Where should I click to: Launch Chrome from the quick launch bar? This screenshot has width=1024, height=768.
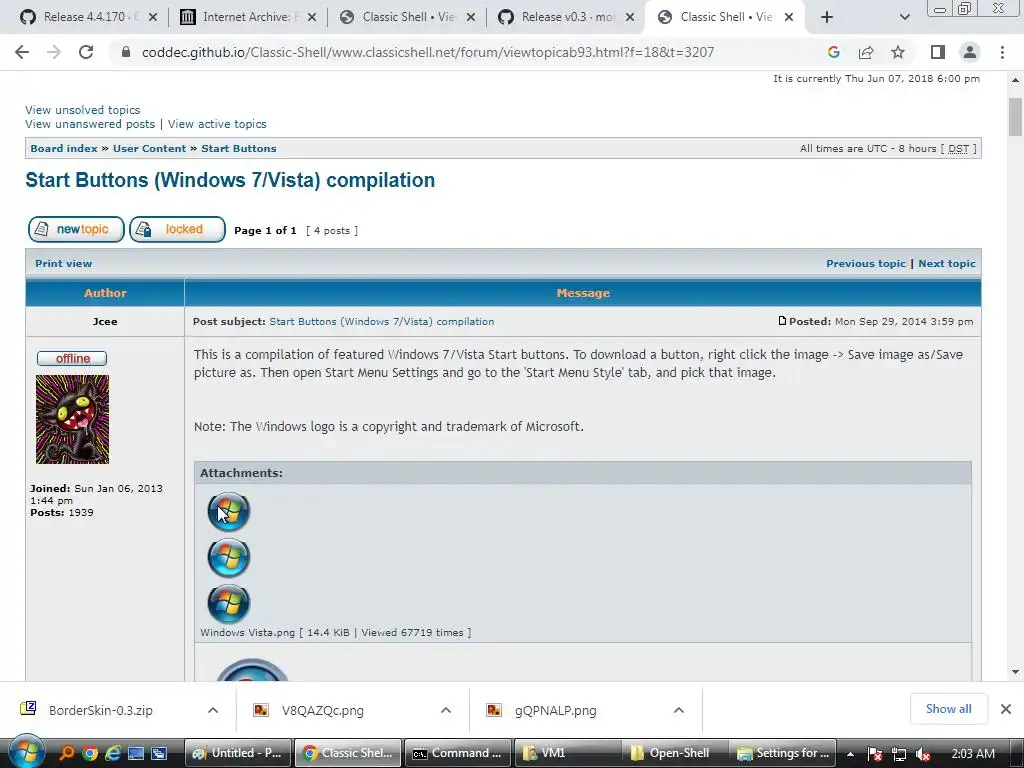click(x=89, y=754)
